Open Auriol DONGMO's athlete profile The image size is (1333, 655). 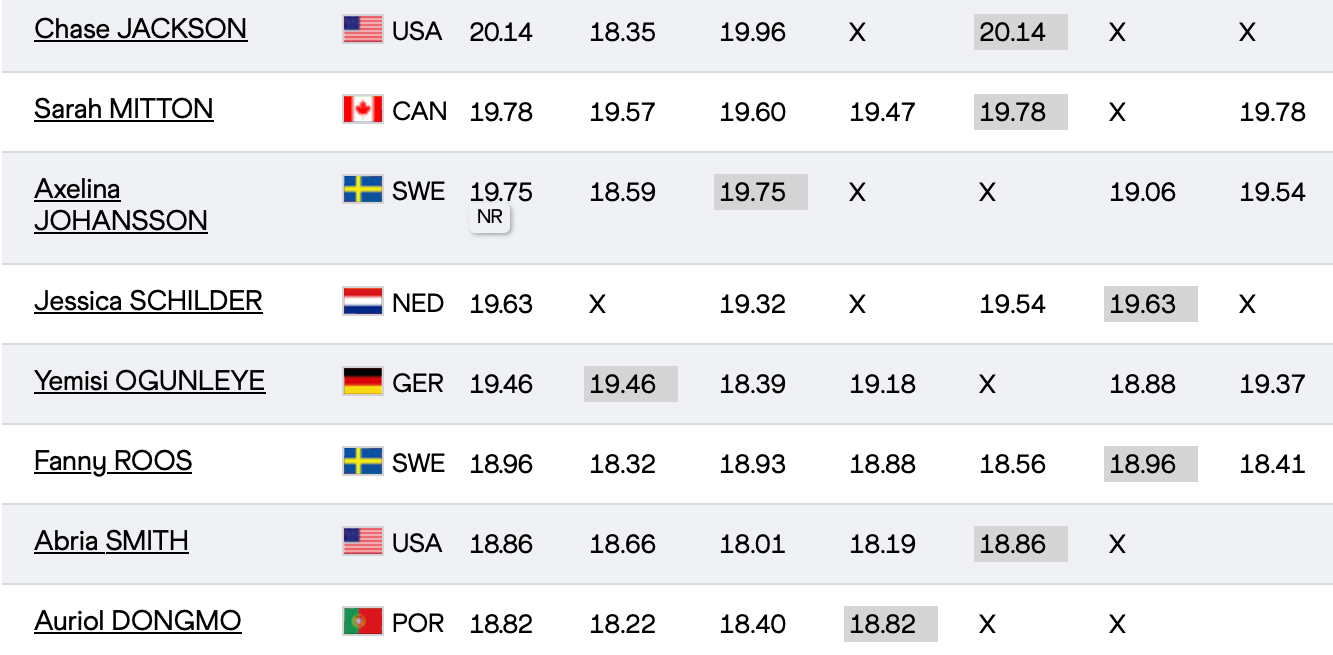click(137, 621)
